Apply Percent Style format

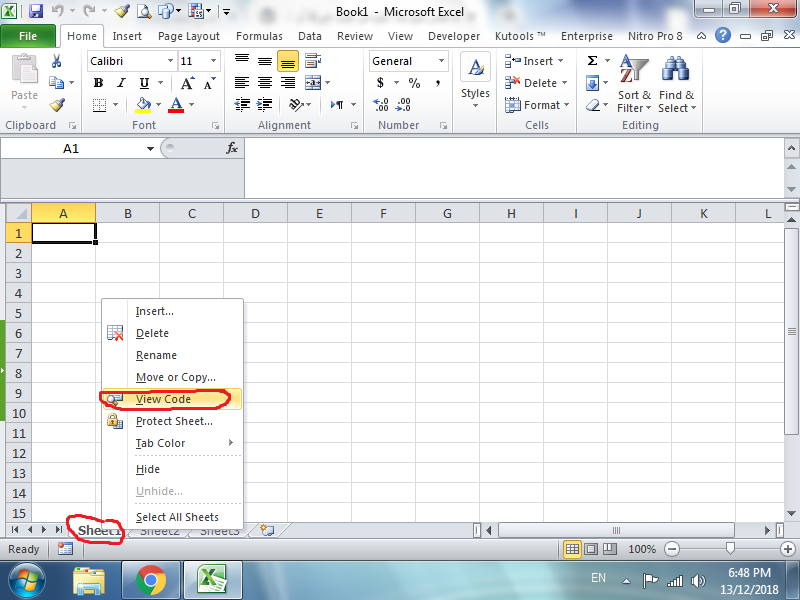click(414, 83)
